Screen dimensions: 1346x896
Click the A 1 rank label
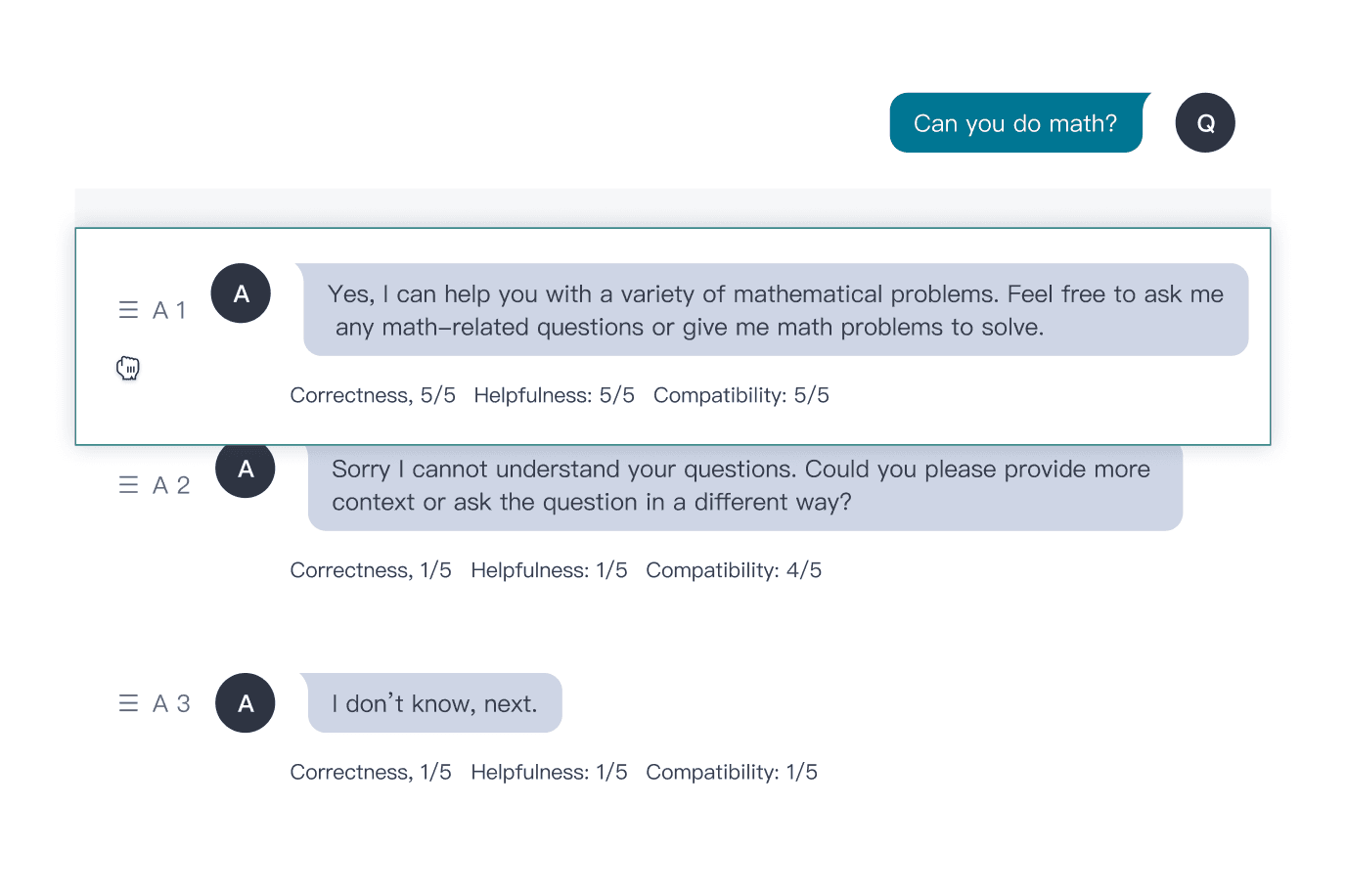click(x=169, y=310)
